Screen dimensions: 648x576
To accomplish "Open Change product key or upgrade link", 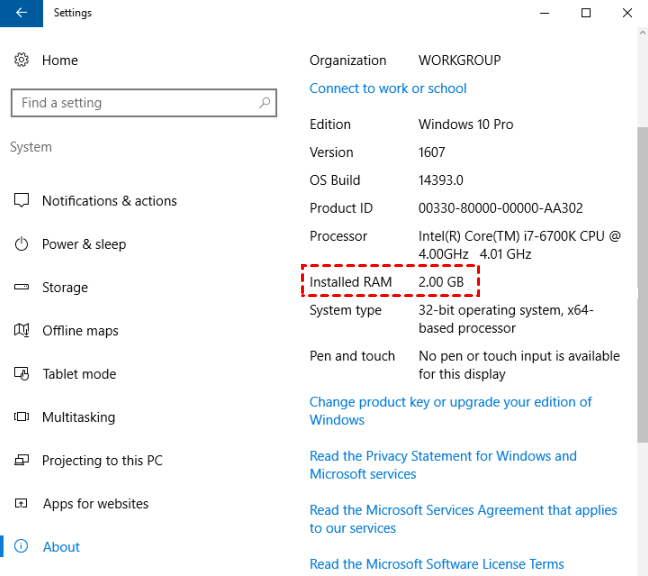I will click(x=450, y=411).
